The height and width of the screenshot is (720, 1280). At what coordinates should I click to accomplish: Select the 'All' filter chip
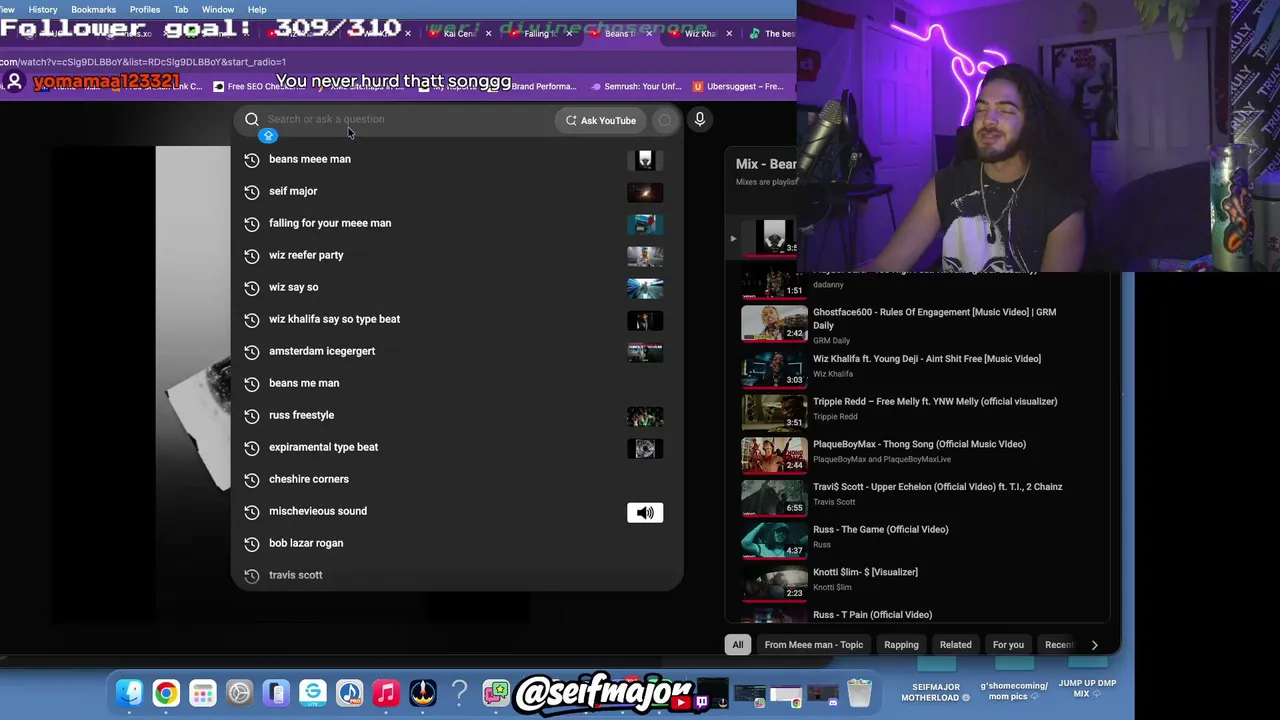(738, 645)
